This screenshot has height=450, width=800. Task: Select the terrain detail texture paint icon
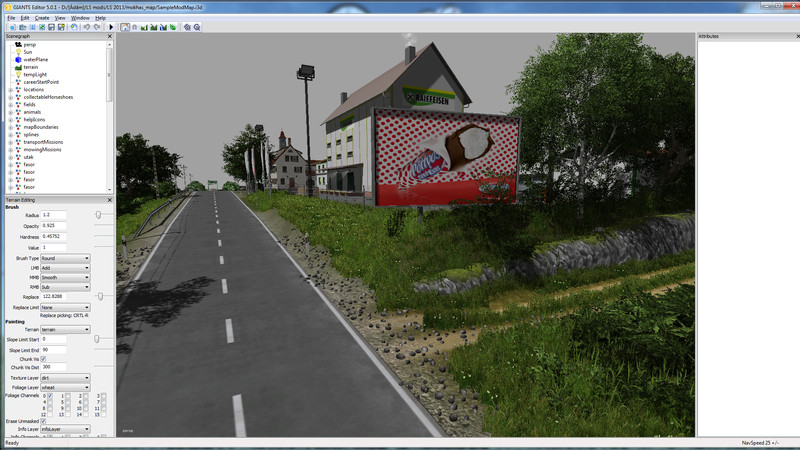point(154,27)
